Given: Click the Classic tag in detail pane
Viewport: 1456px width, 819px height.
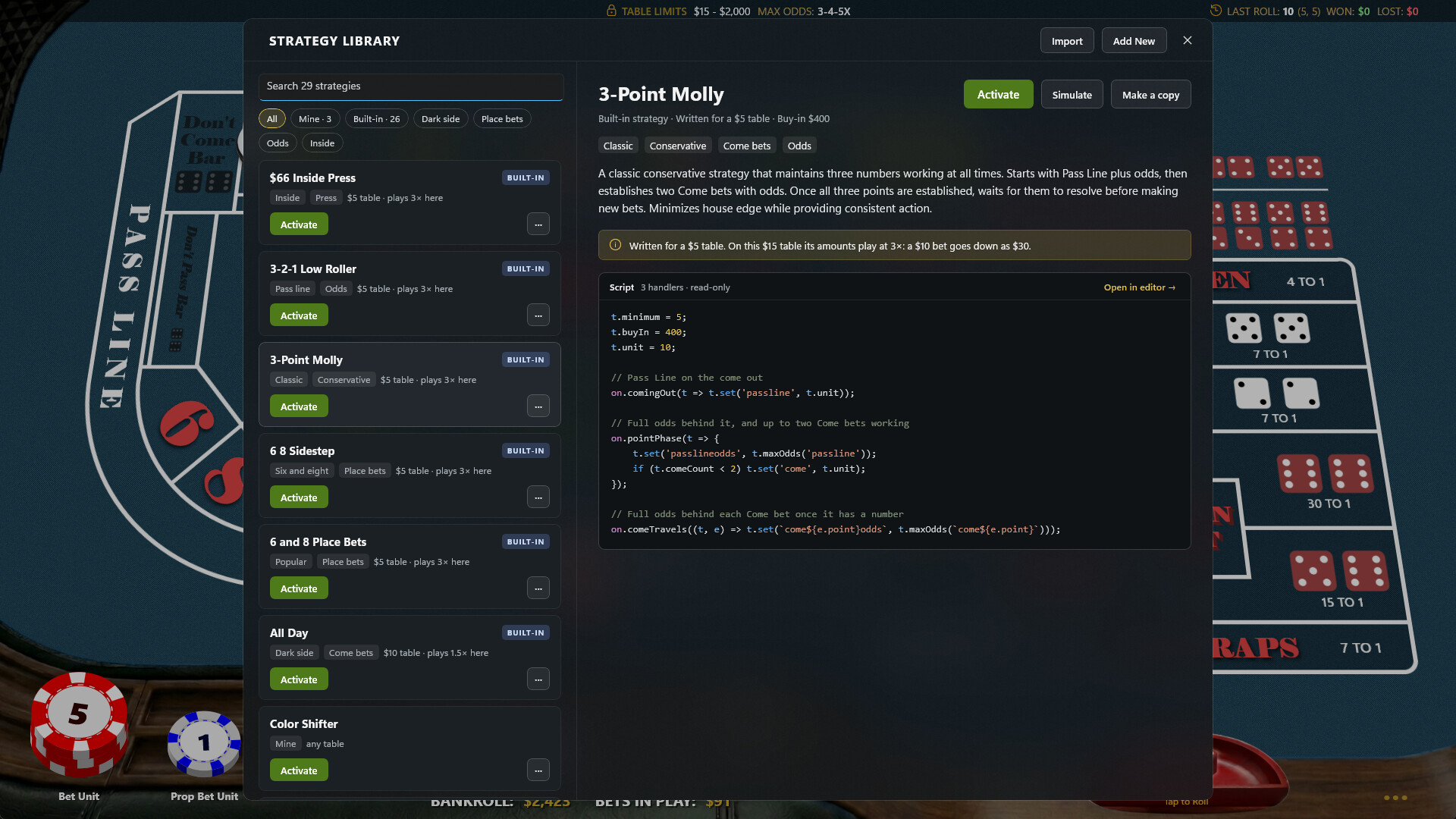Looking at the screenshot, I should point(618,146).
